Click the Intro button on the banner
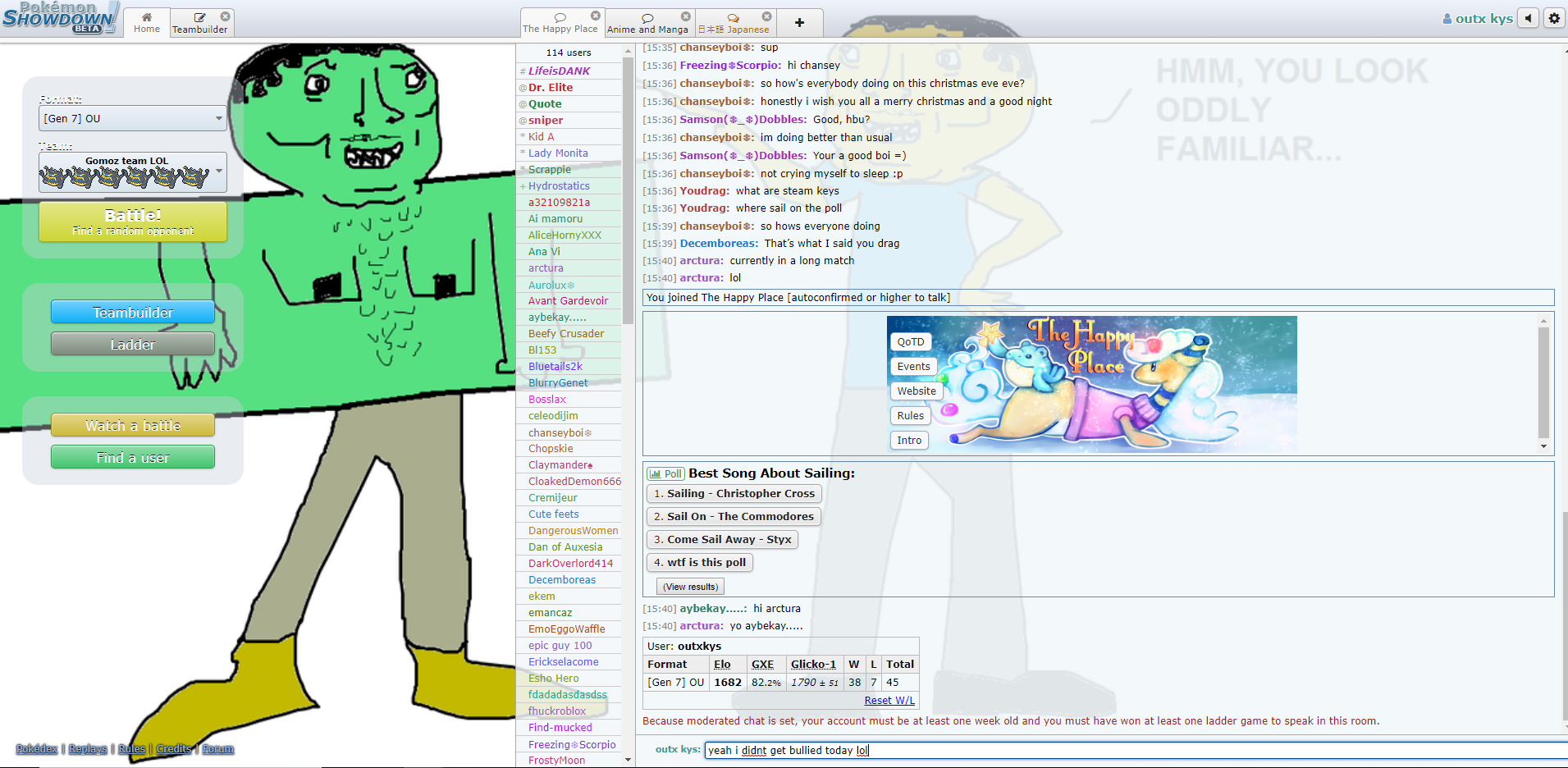Image resolution: width=1568 pixels, height=768 pixels. pyautogui.click(x=909, y=440)
